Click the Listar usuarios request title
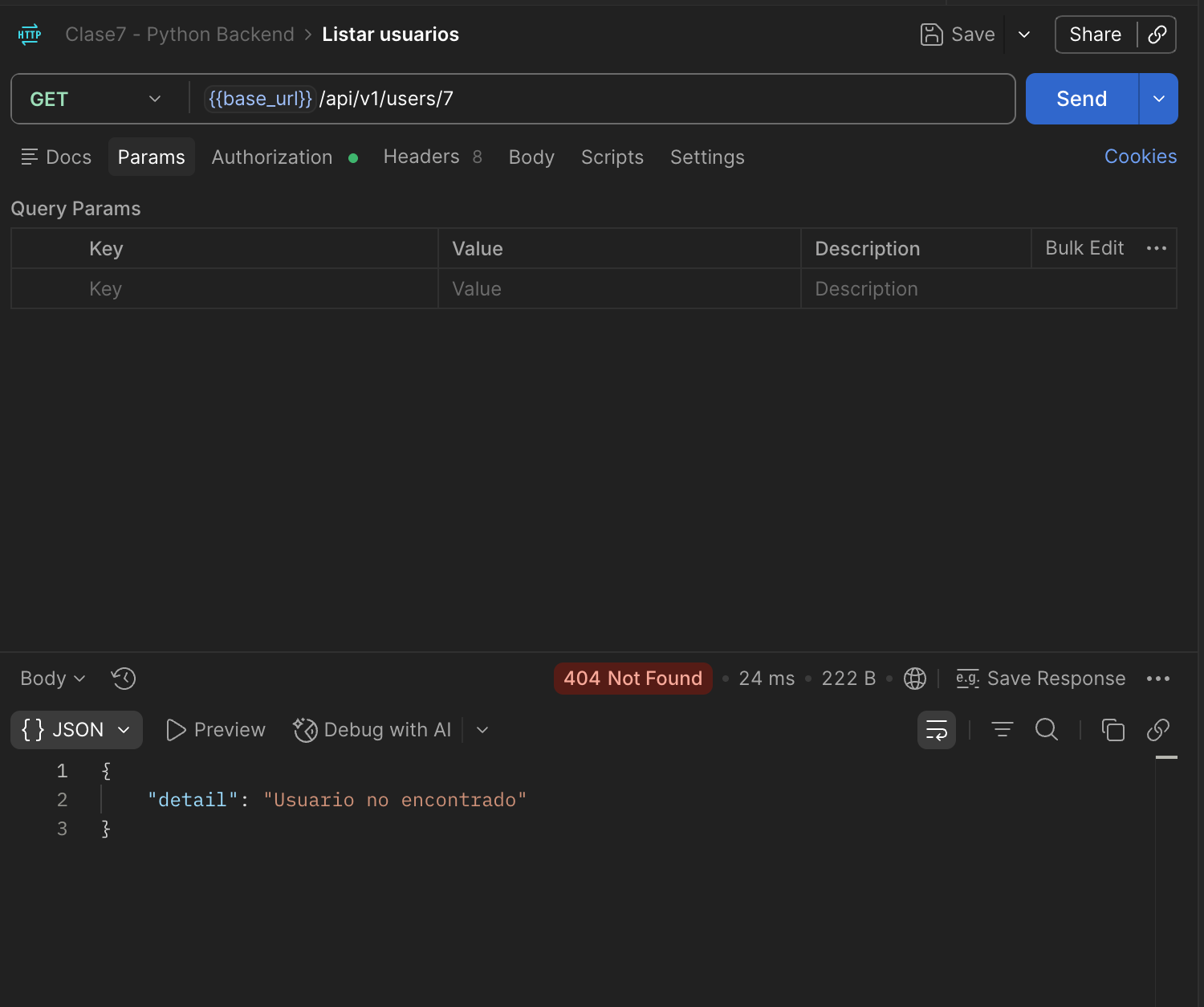This screenshot has height=1007, width=1204. tap(391, 35)
